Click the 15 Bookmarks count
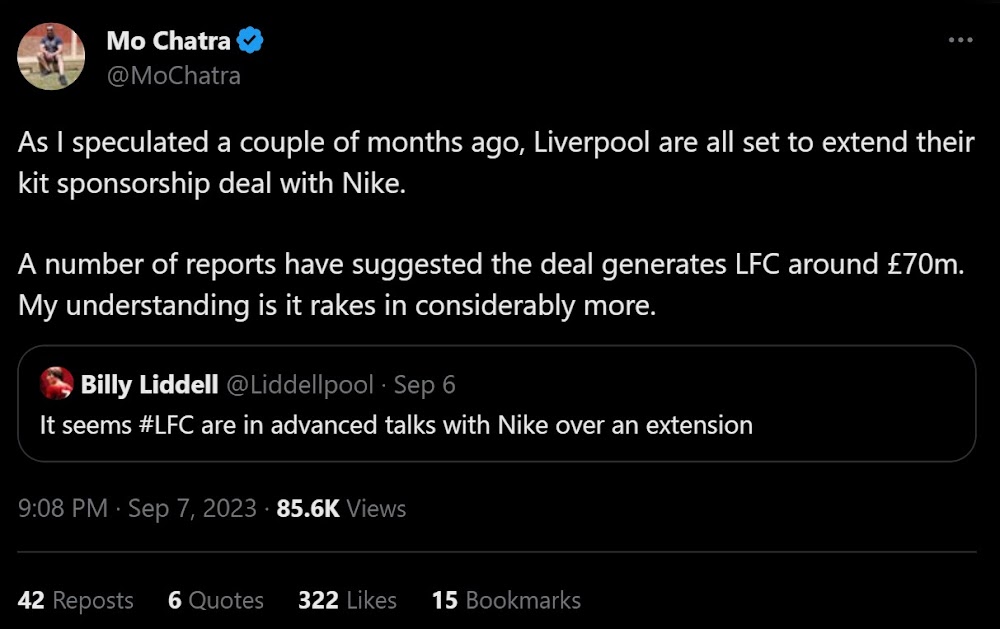The height and width of the screenshot is (629, 1000). (x=505, y=600)
